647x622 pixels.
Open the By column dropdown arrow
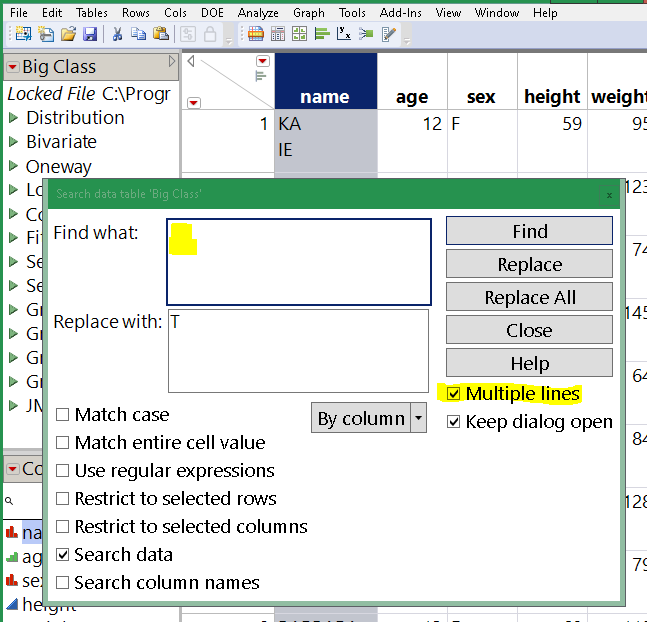pos(419,419)
